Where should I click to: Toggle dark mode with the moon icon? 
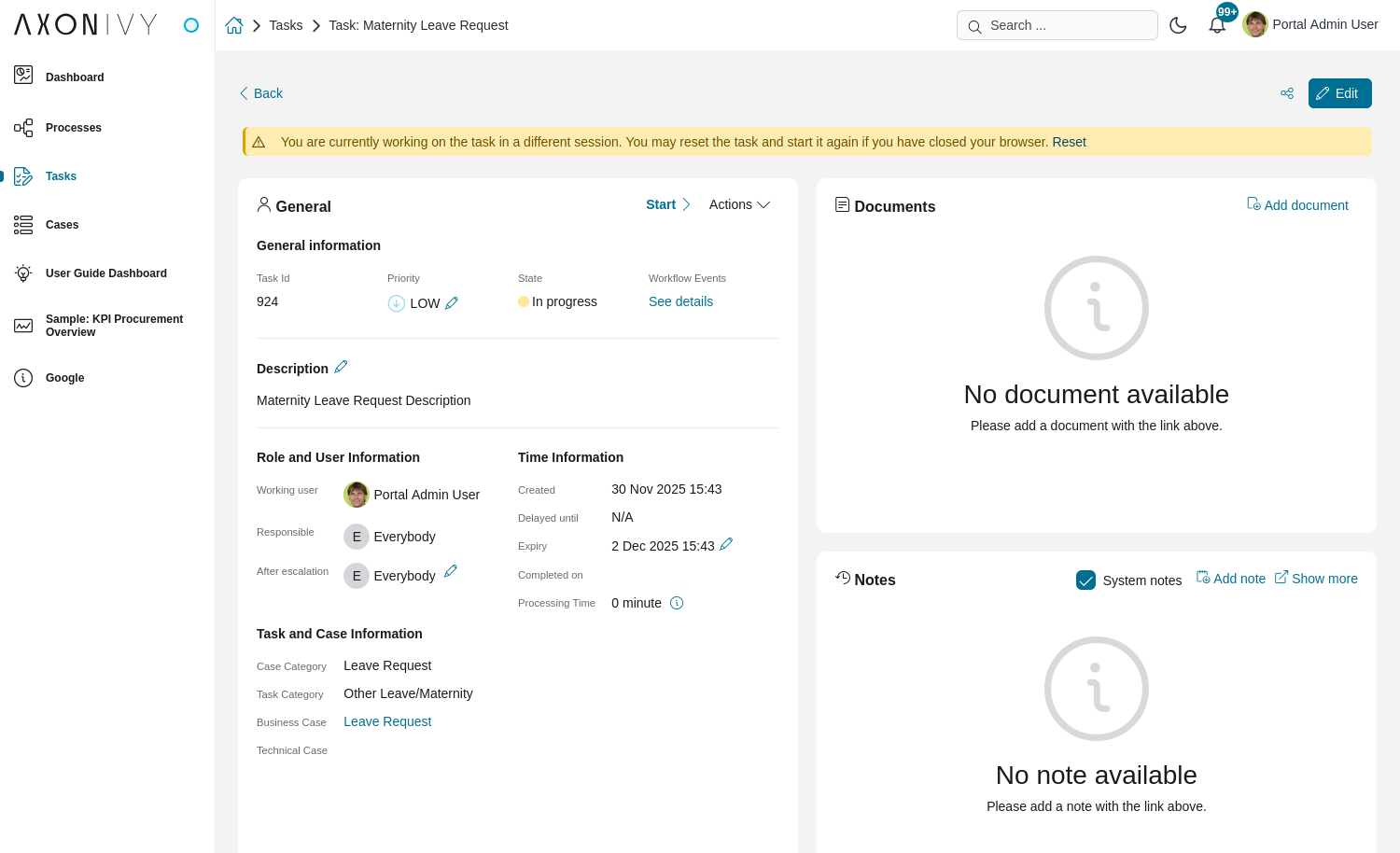(1178, 25)
